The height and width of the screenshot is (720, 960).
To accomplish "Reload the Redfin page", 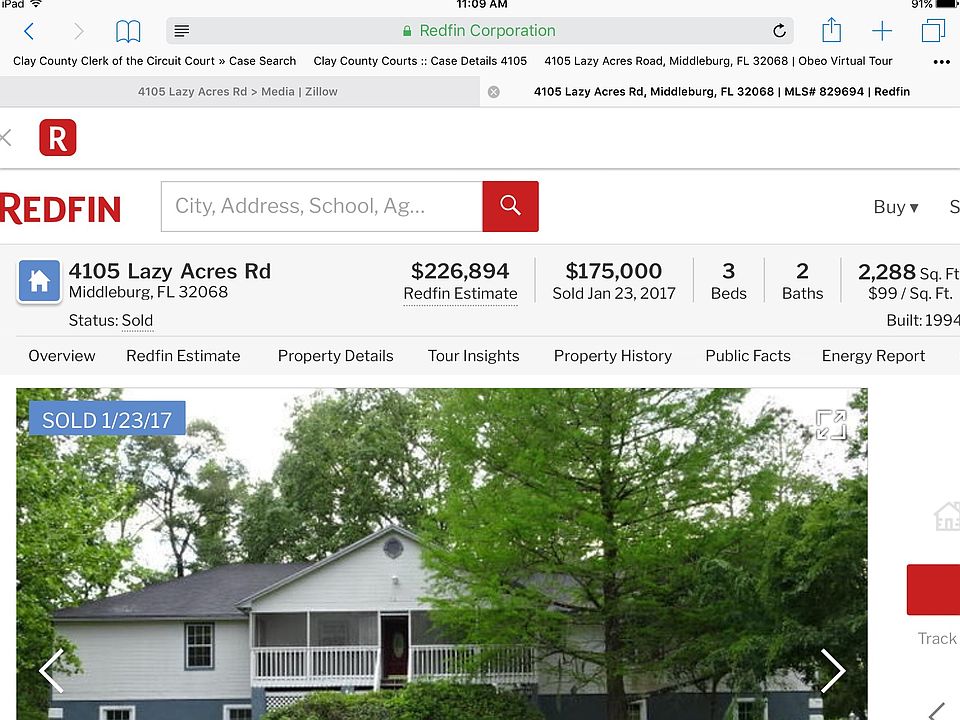I will click(x=779, y=31).
